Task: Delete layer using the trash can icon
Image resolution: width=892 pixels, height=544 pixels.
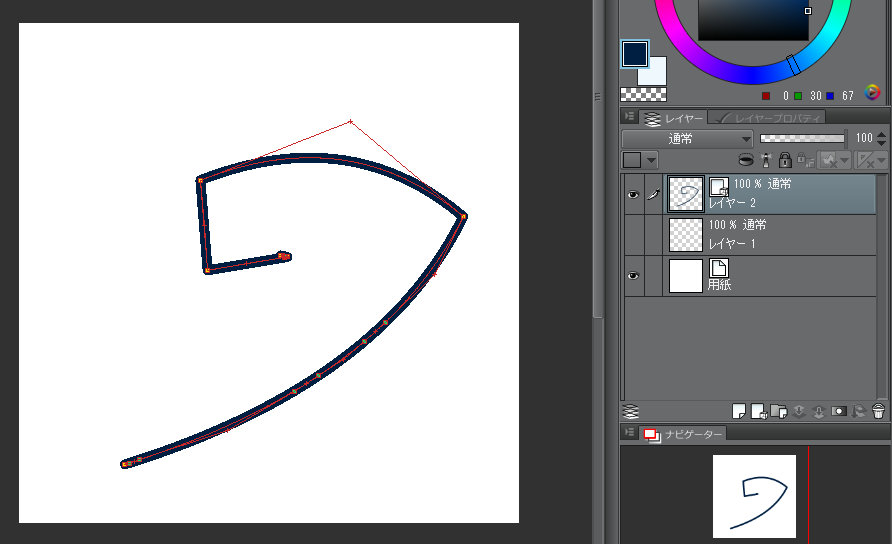Action: pyautogui.click(x=879, y=411)
